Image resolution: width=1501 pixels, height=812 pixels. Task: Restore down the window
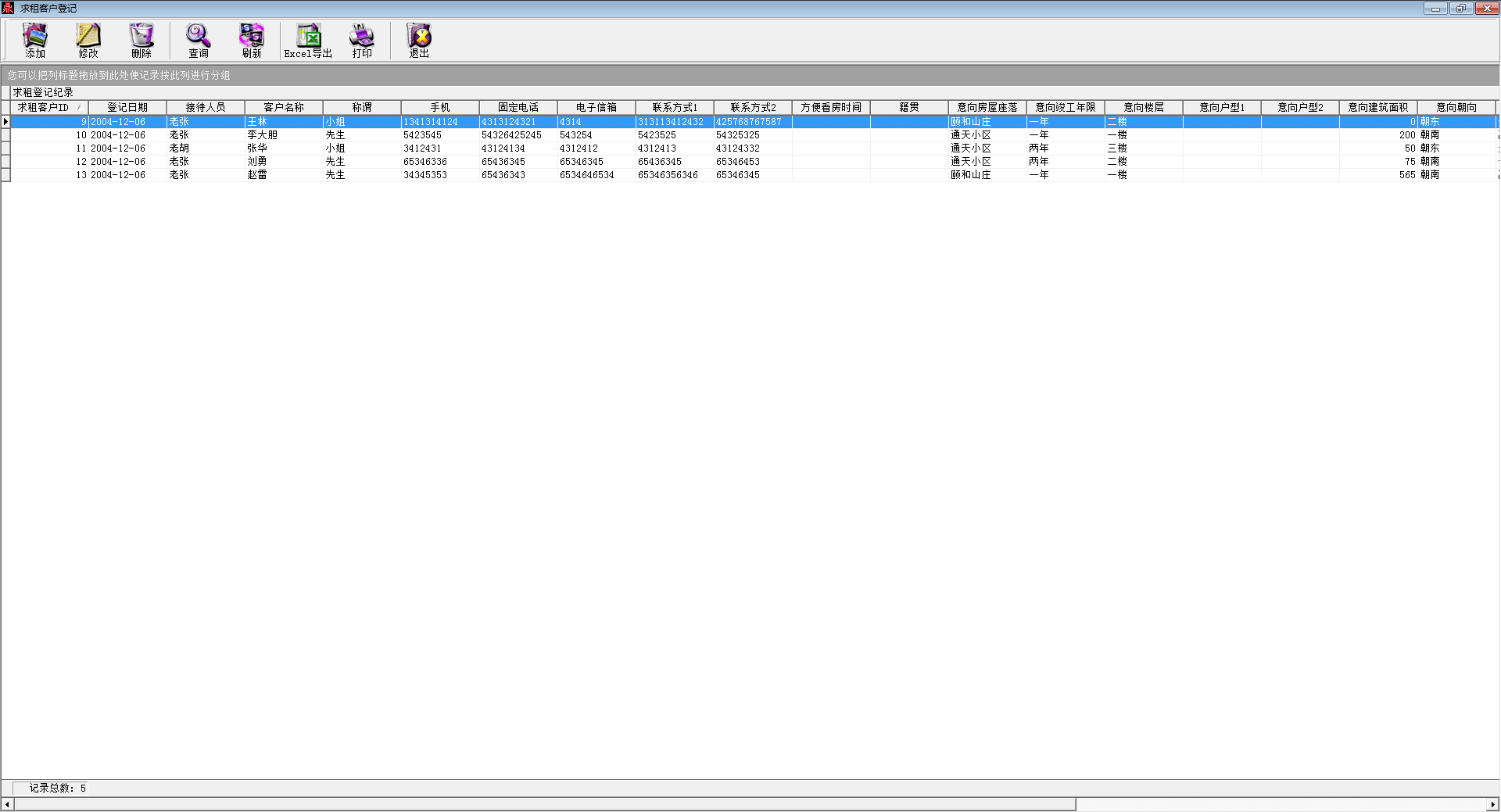click(1460, 9)
